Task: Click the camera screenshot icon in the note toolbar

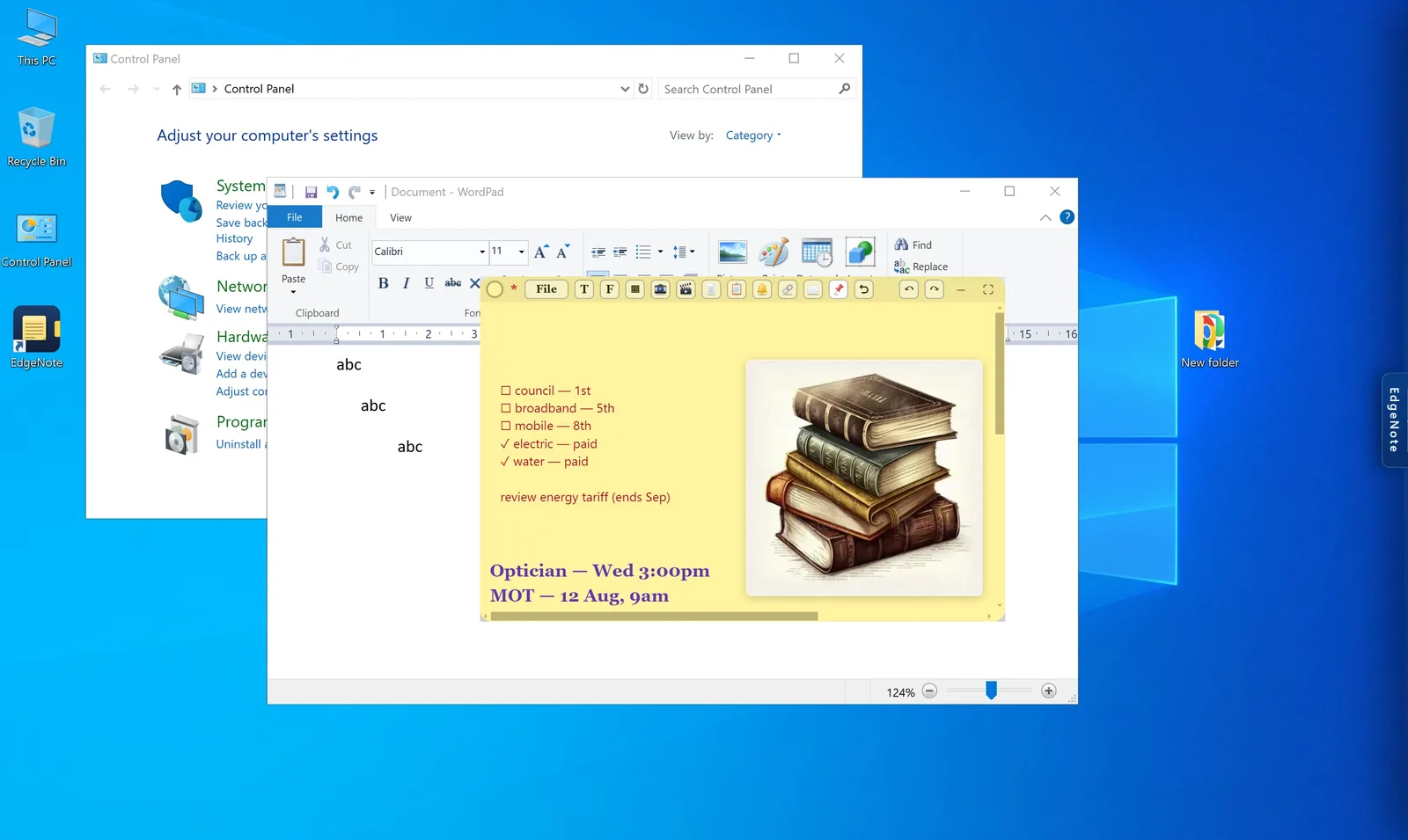Action: [x=660, y=289]
